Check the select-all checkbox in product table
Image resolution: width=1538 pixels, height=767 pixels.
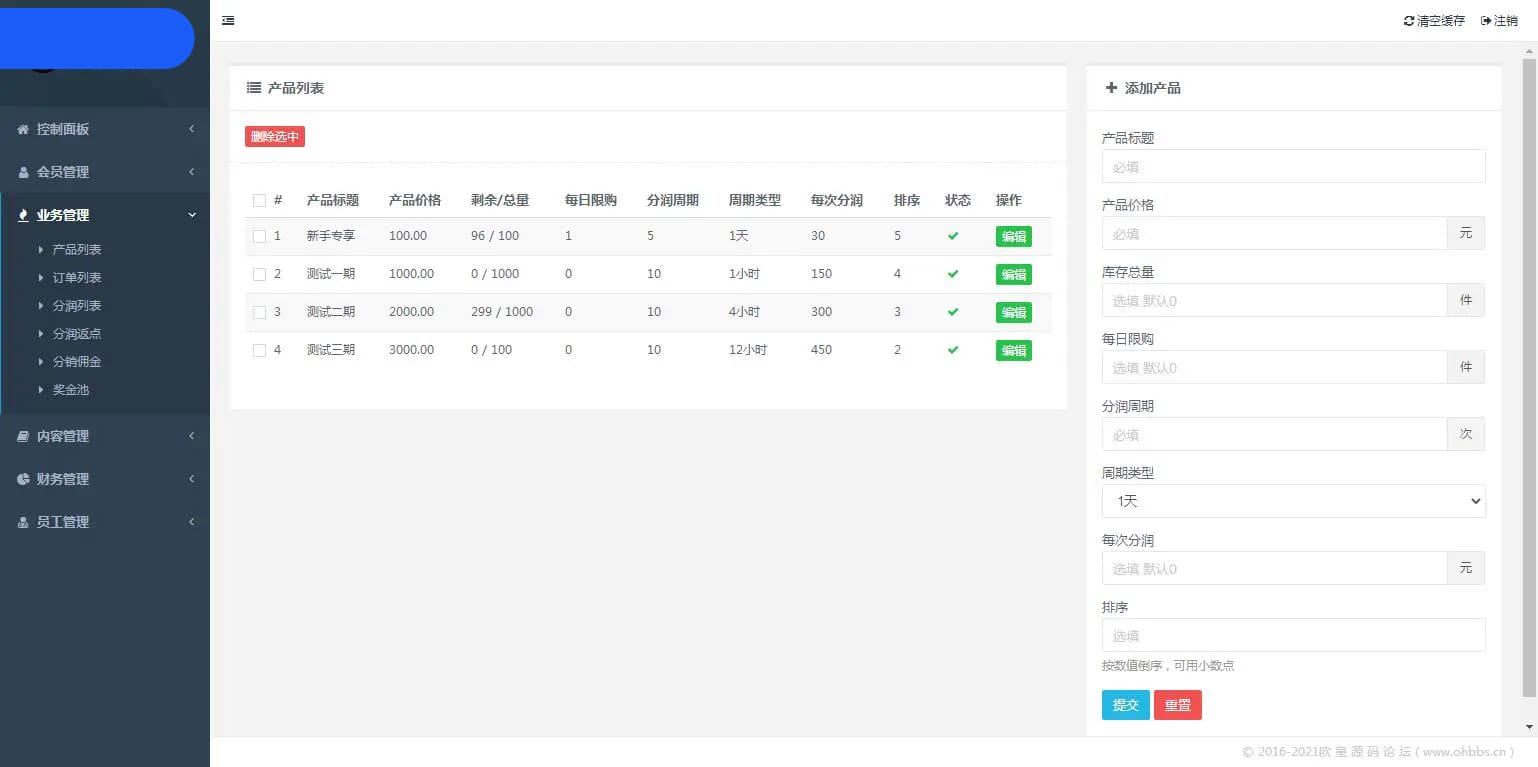(257, 199)
